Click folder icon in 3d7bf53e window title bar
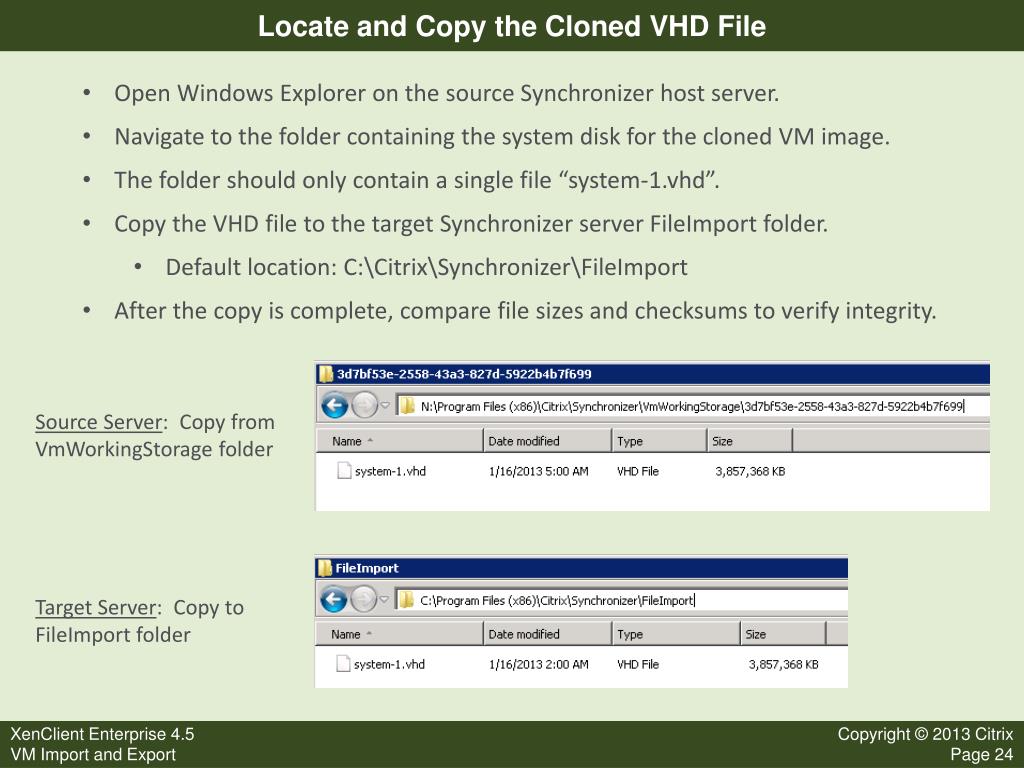Viewport: 1024px width, 768px height. (x=325, y=374)
